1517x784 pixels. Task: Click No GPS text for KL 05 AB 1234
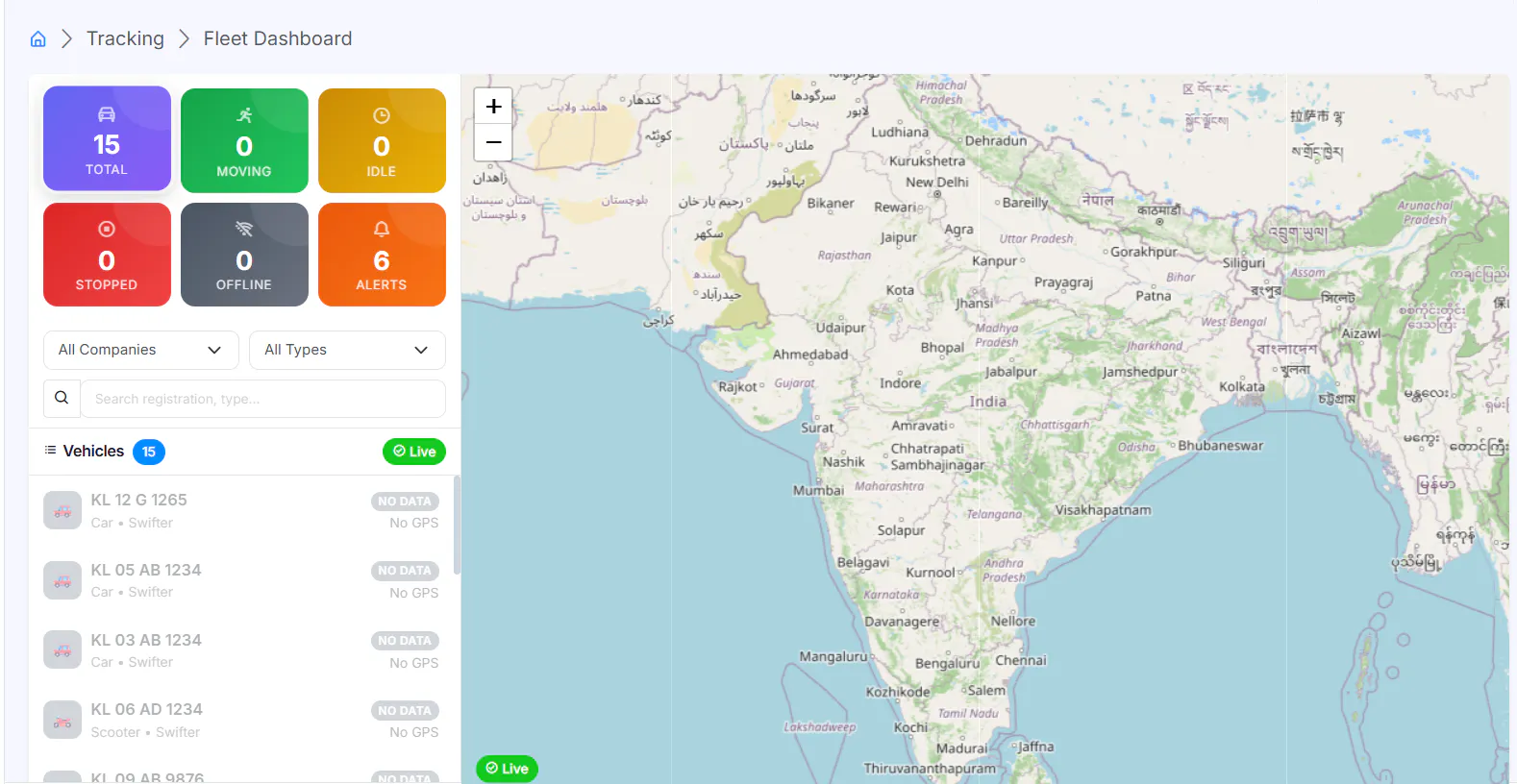414,593
